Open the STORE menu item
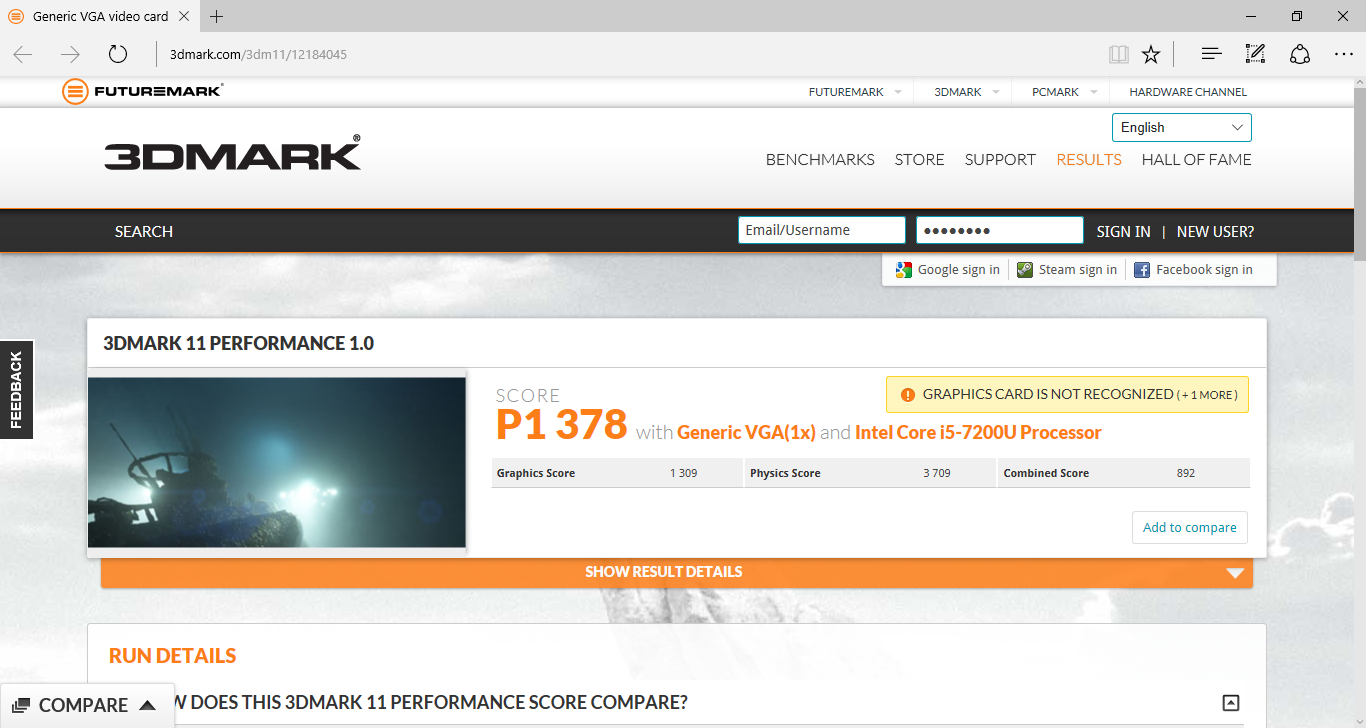The width and height of the screenshot is (1366, 728). tap(920, 160)
